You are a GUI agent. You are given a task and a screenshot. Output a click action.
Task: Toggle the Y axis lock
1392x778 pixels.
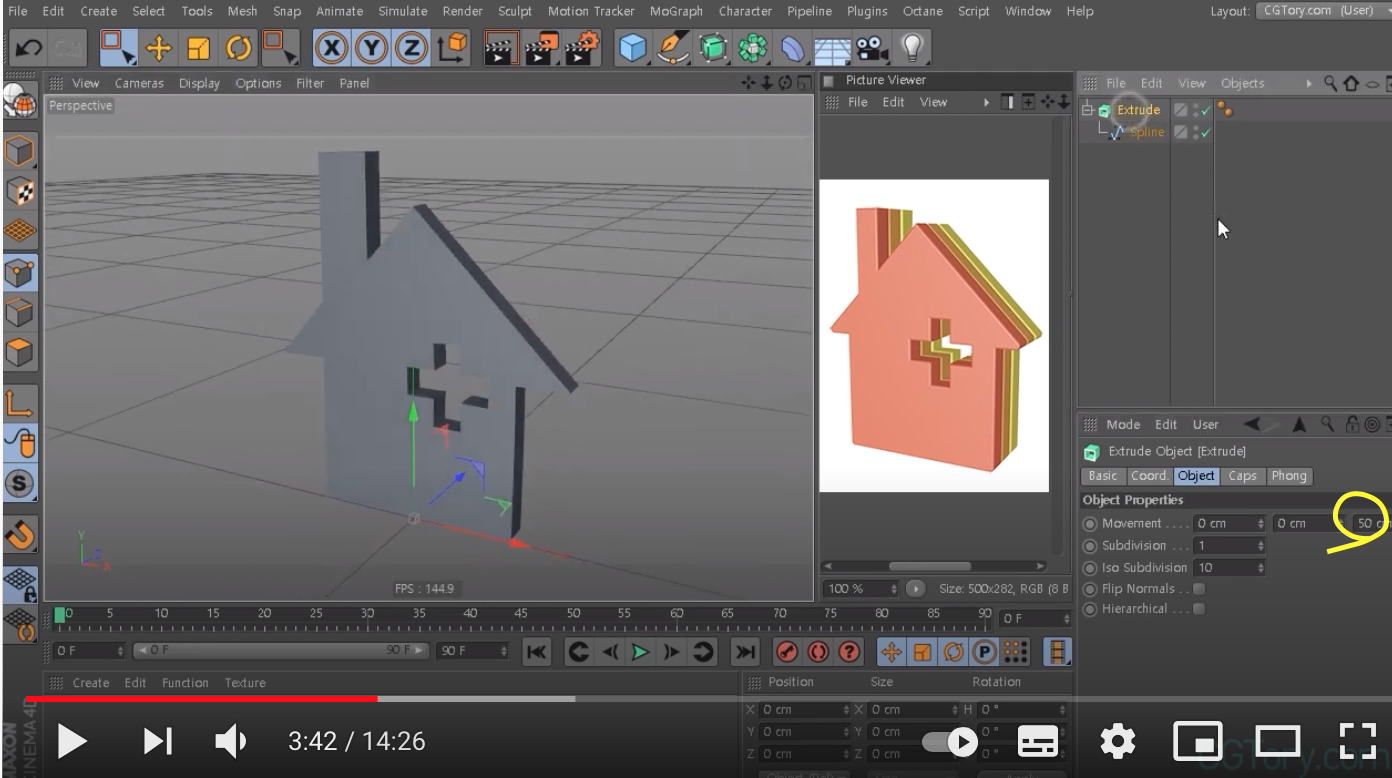pyautogui.click(x=371, y=47)
